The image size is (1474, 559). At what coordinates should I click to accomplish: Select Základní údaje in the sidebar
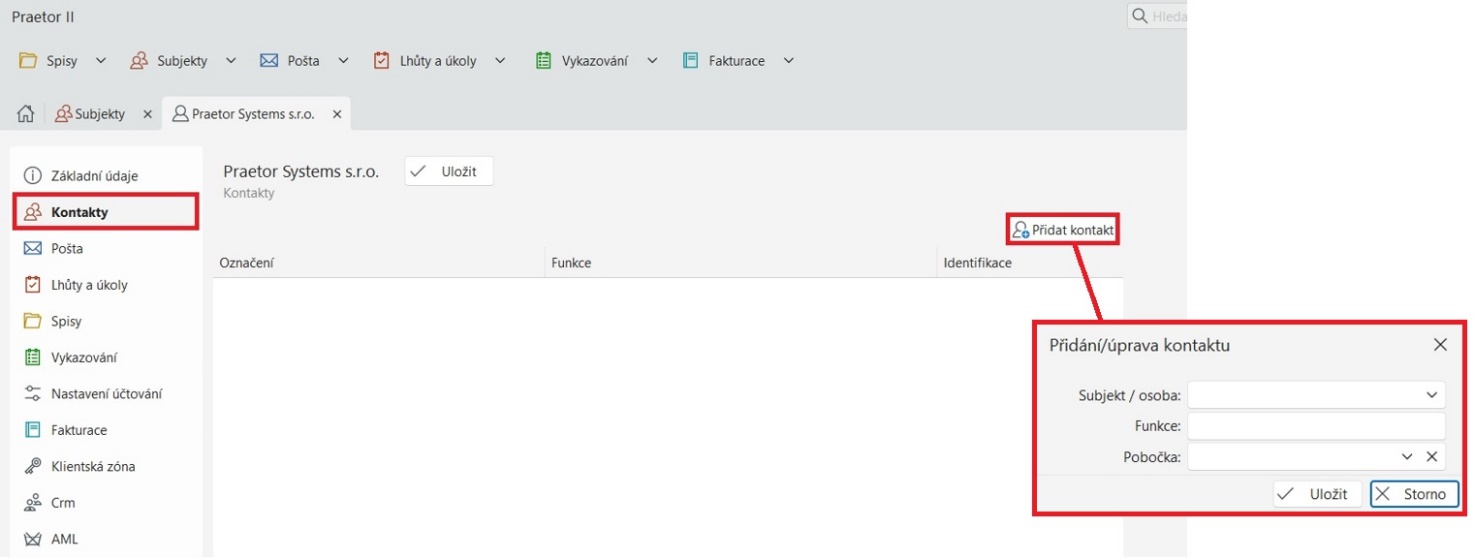(x=94, y=176)
